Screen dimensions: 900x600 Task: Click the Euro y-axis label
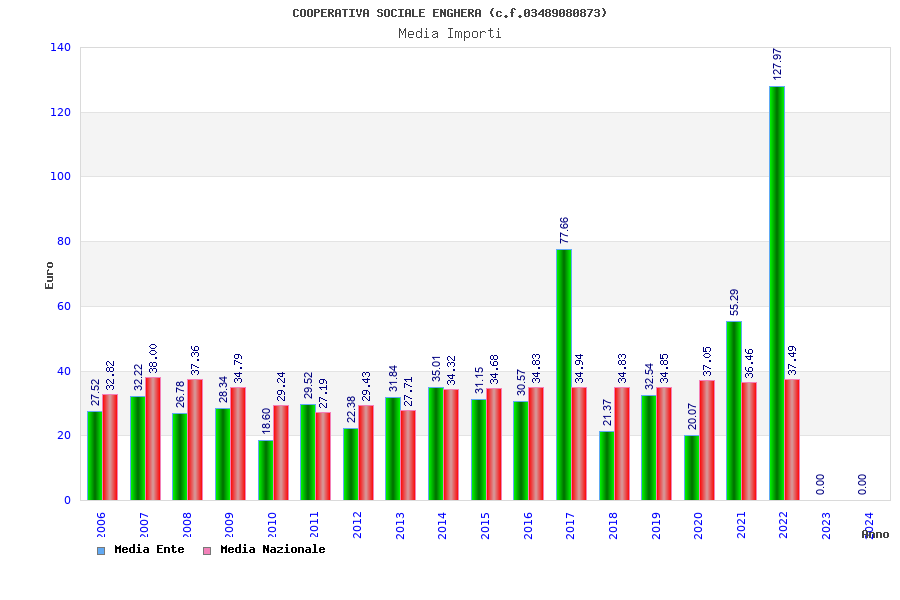pyautogui.click(x=49, y=275)
